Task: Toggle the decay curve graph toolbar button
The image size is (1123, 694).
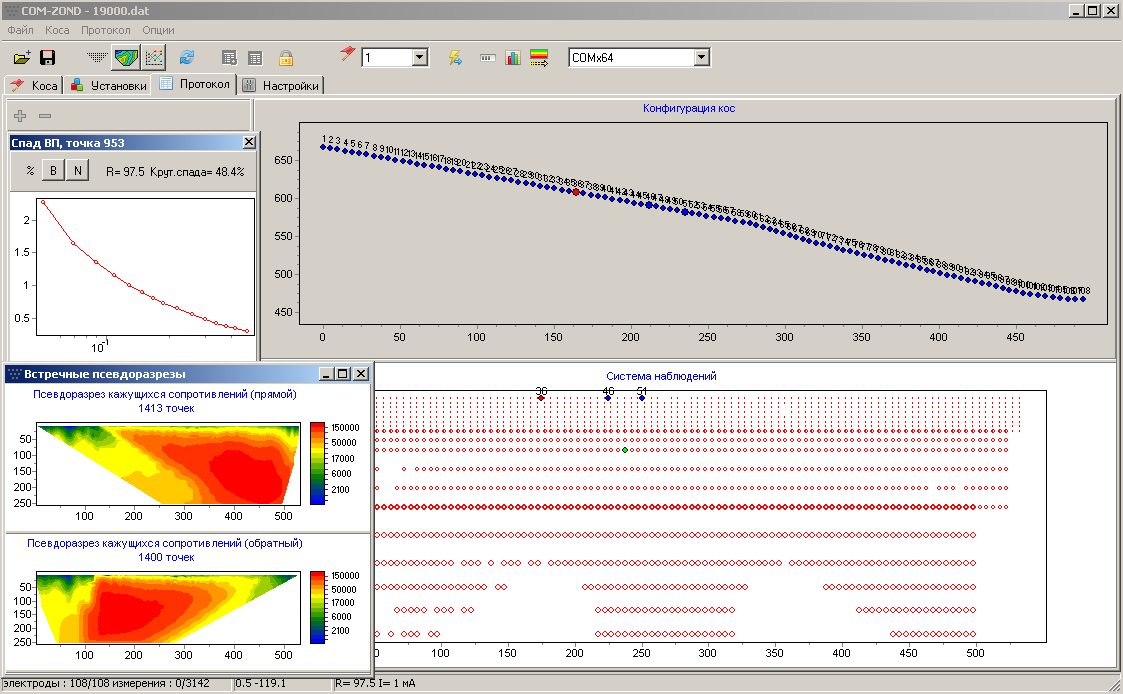Action: [x=154, y=58]
